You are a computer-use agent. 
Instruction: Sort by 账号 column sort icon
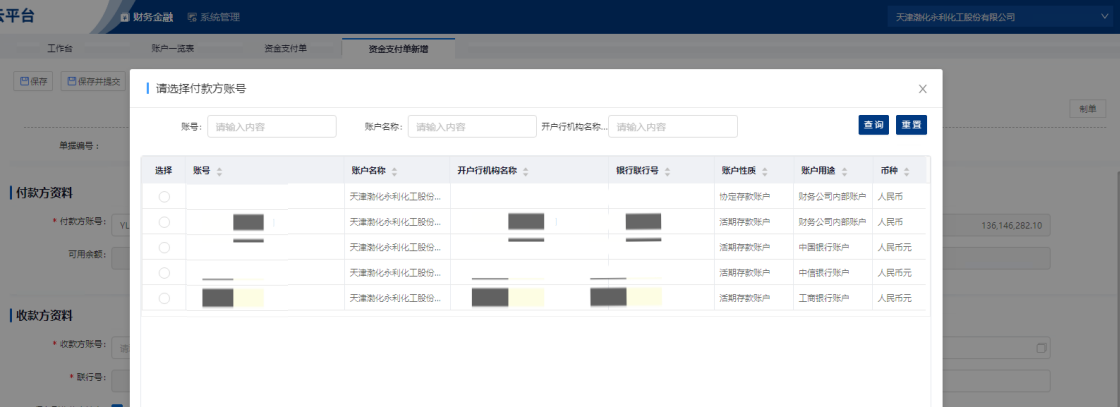click(x=219, y=171)
